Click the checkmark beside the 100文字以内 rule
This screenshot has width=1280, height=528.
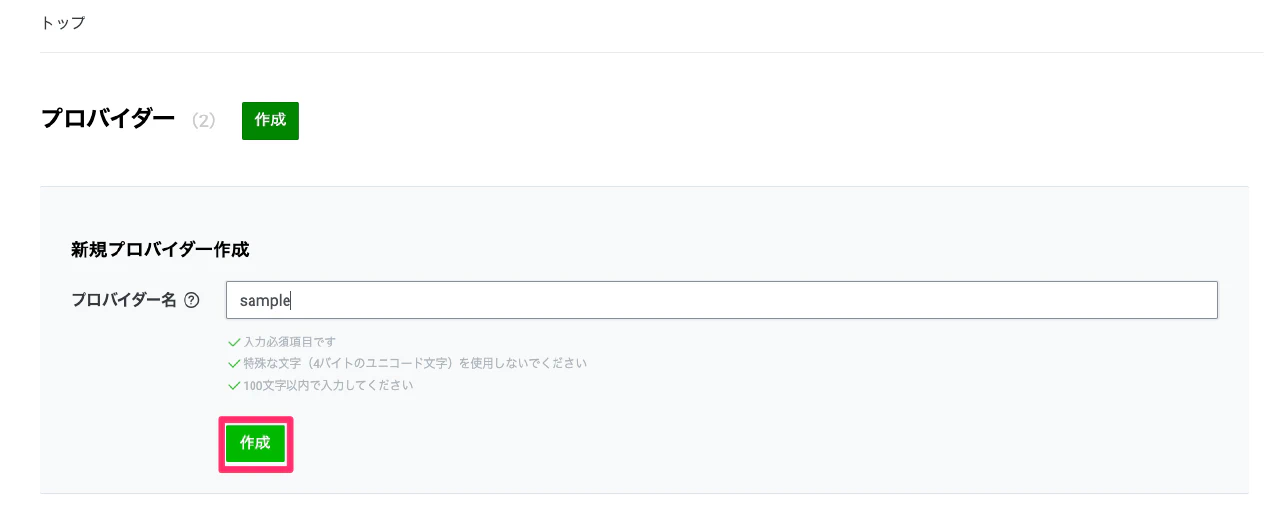pos(234,386)
